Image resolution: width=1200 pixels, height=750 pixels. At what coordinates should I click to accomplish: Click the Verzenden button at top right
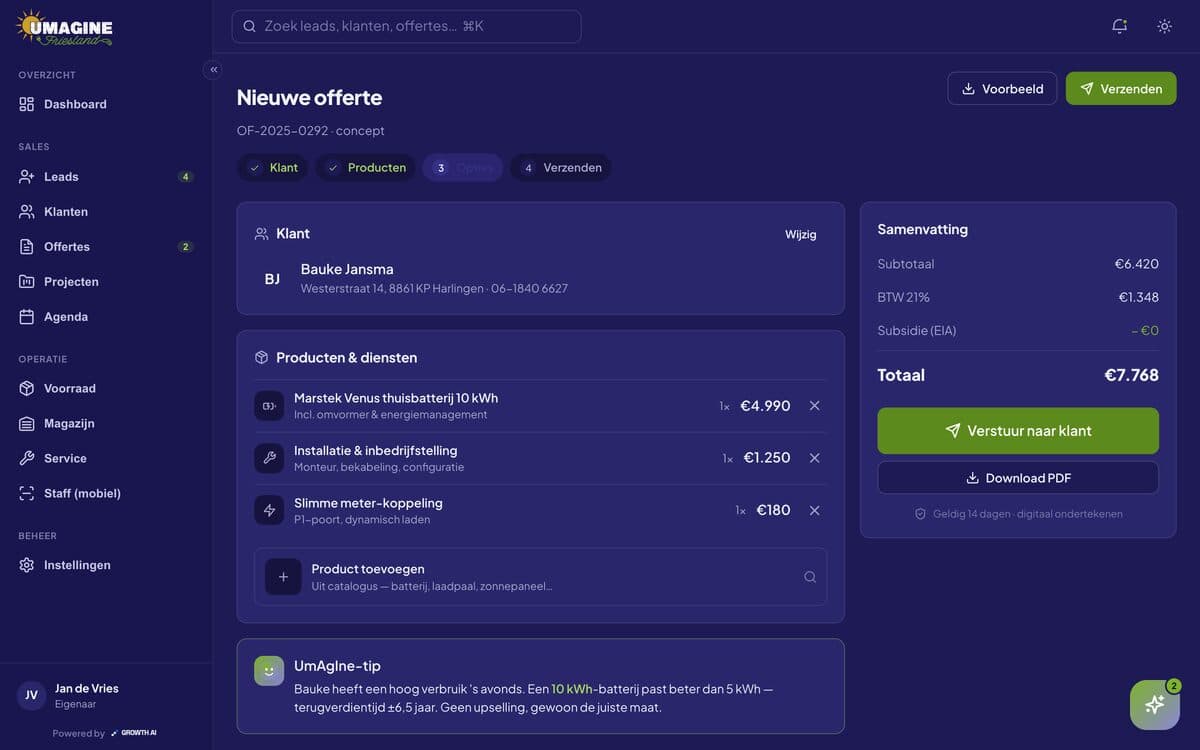(1121, 88)
